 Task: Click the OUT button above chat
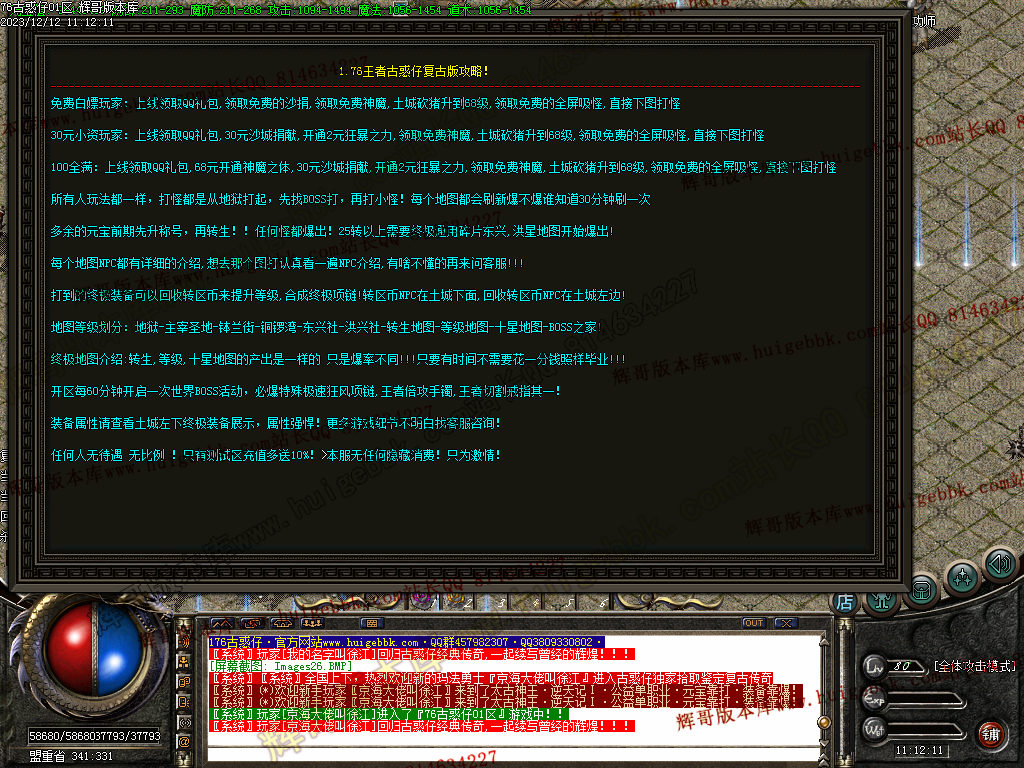[x=754, y=623]
